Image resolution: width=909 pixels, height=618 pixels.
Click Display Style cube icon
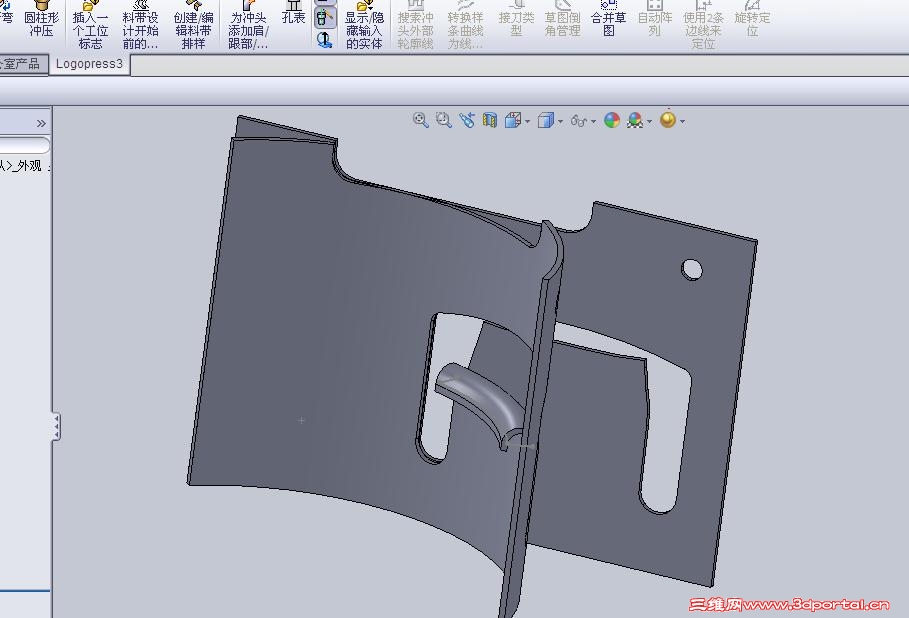click(546, 121)
